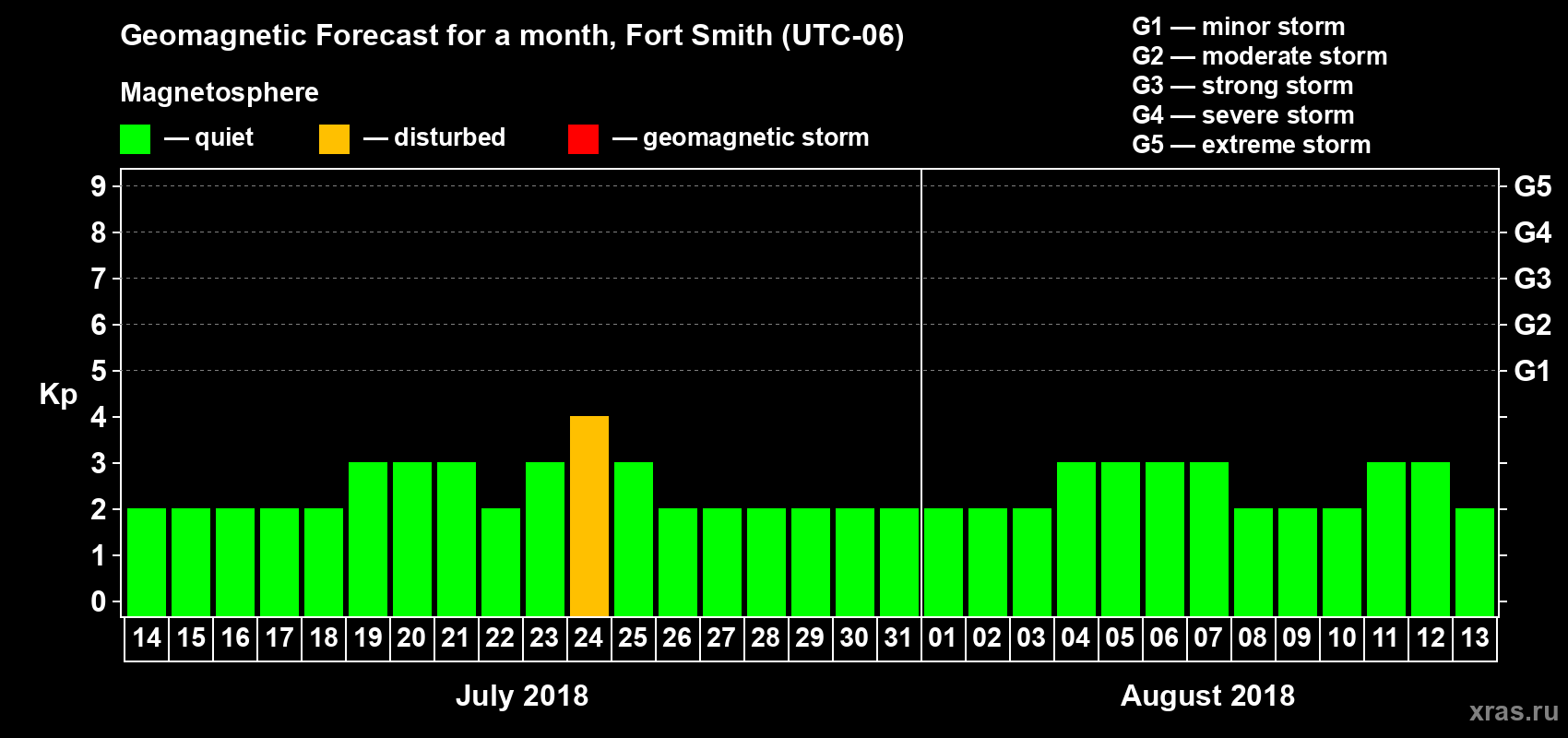Select the green bar for July 14
The height and width of the screenshot is (738, 1568).
tap(147, 562)
